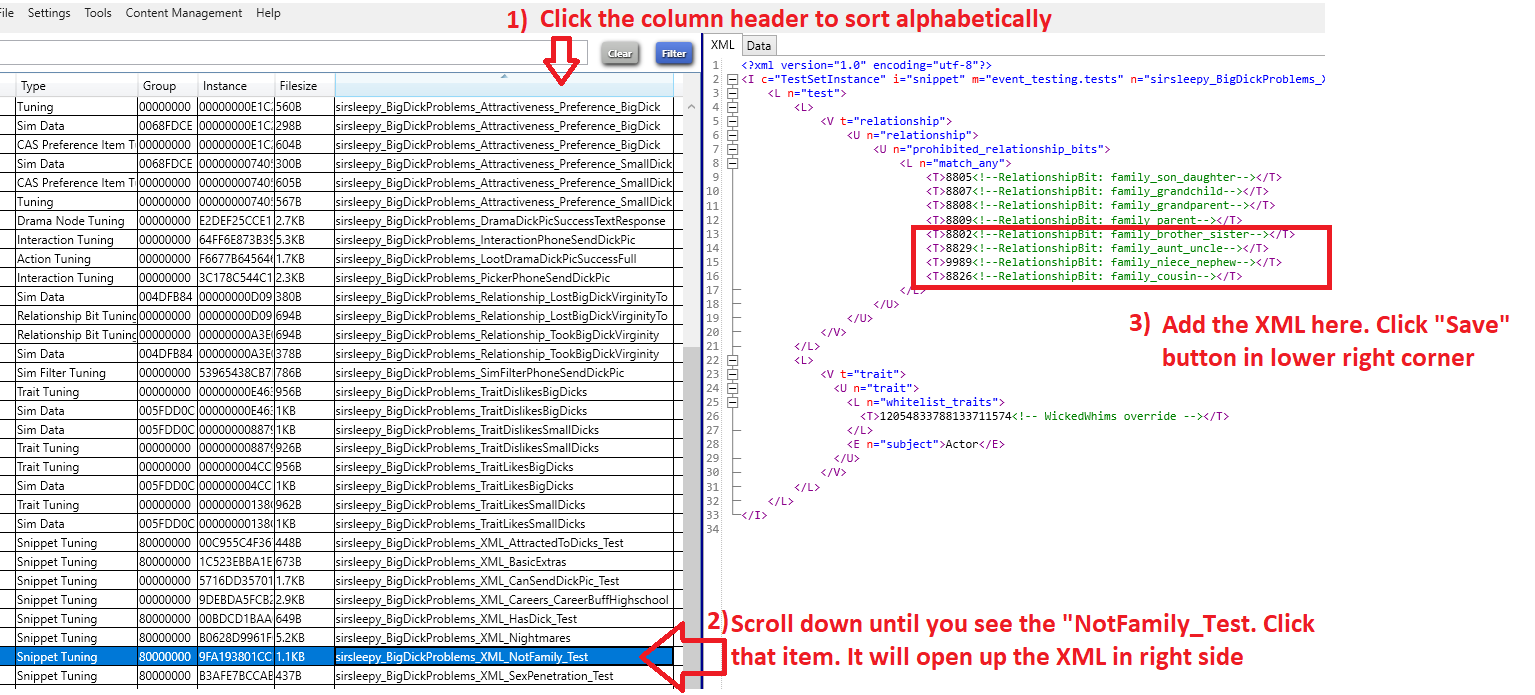Click the 567B filesize cell

[304, 202]
